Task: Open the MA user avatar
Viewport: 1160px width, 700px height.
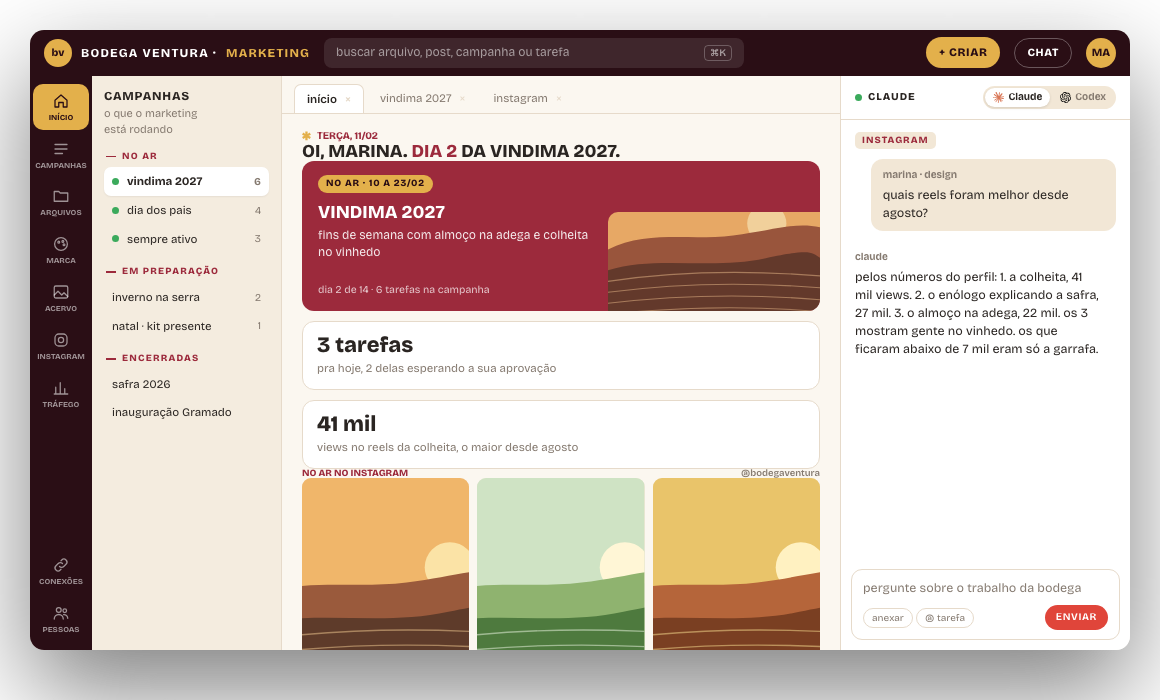Action: [1100, 53]
